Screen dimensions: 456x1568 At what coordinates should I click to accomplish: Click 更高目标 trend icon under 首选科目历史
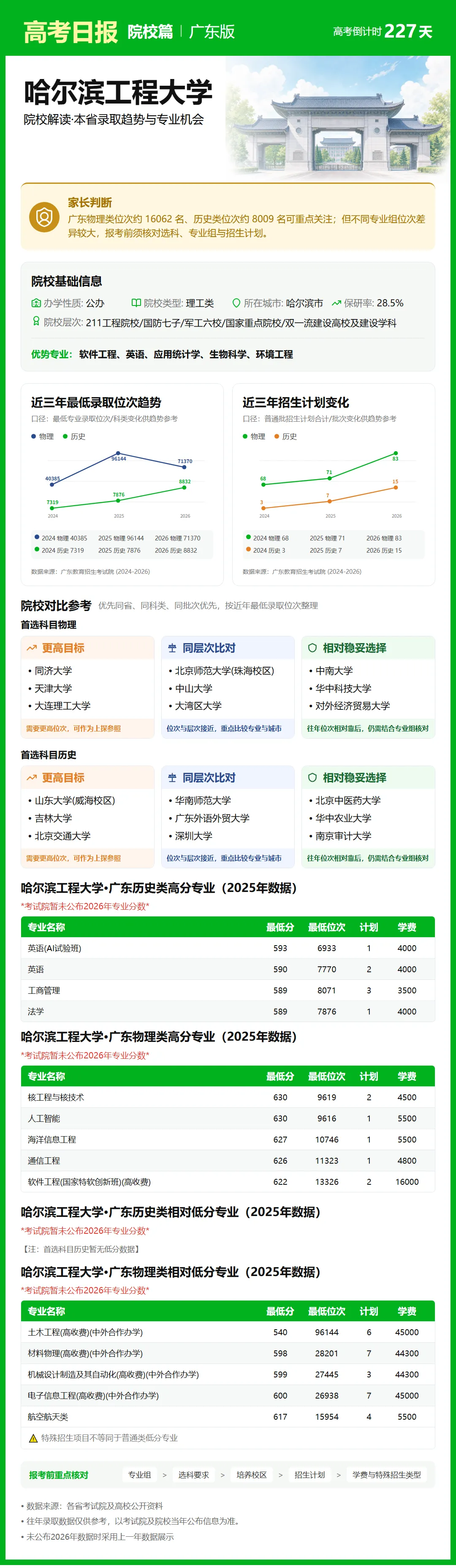point(32,777)
